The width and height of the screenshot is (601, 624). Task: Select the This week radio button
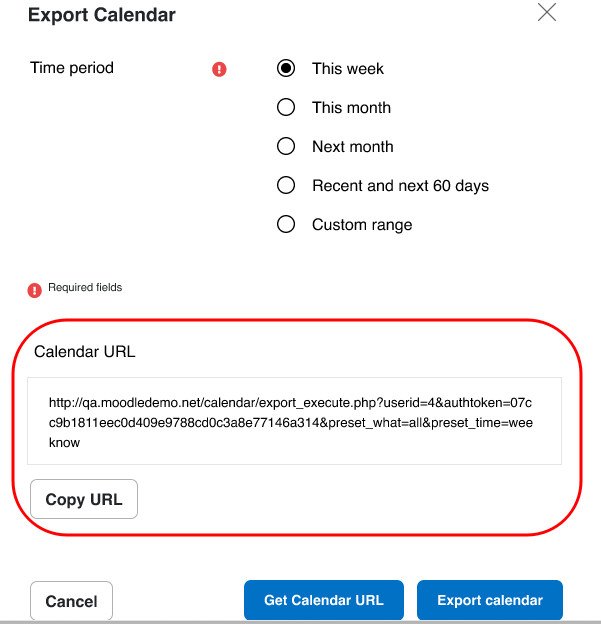(286, 68)
